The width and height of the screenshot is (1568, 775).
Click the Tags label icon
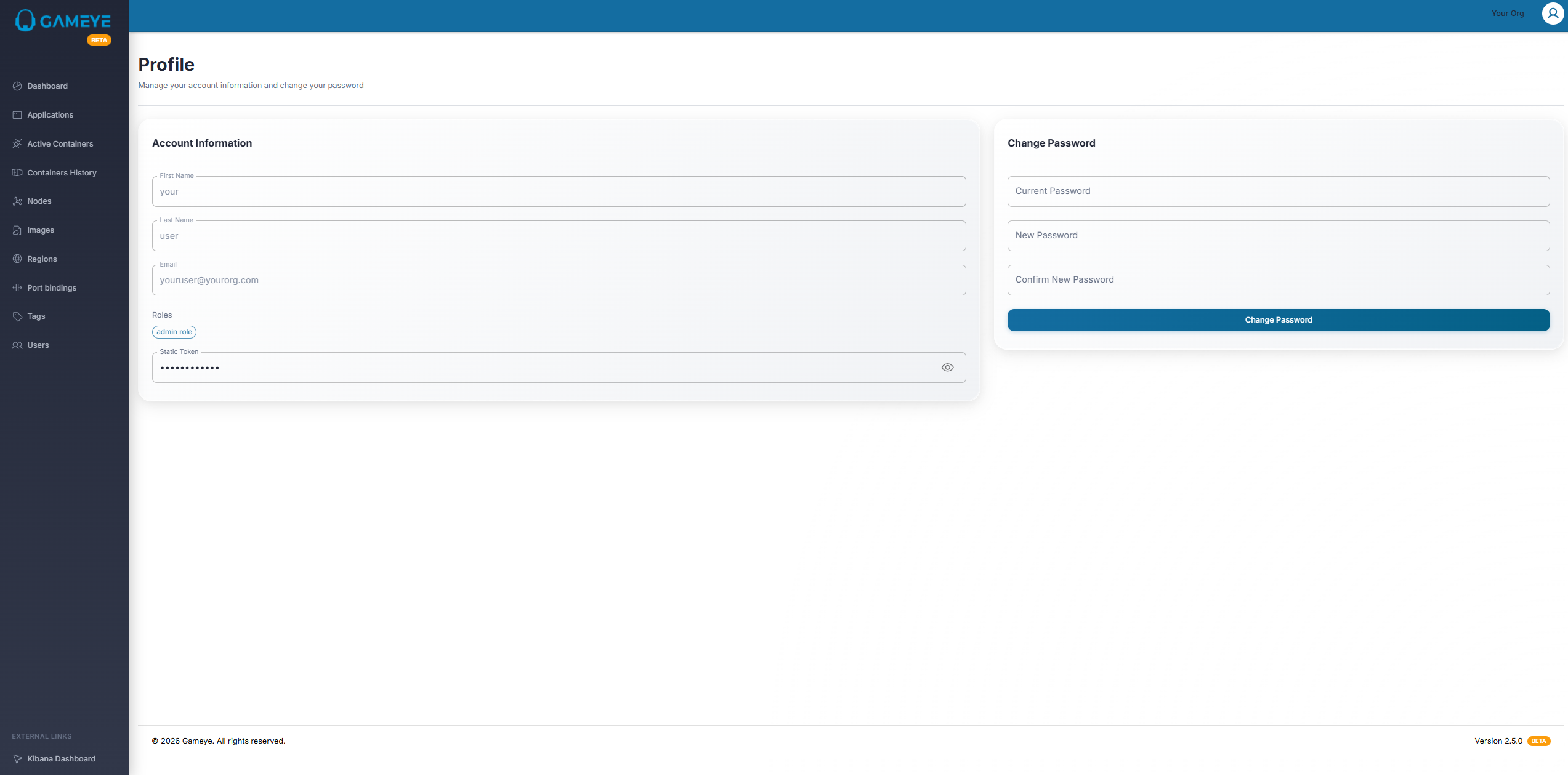coord(17,316)
